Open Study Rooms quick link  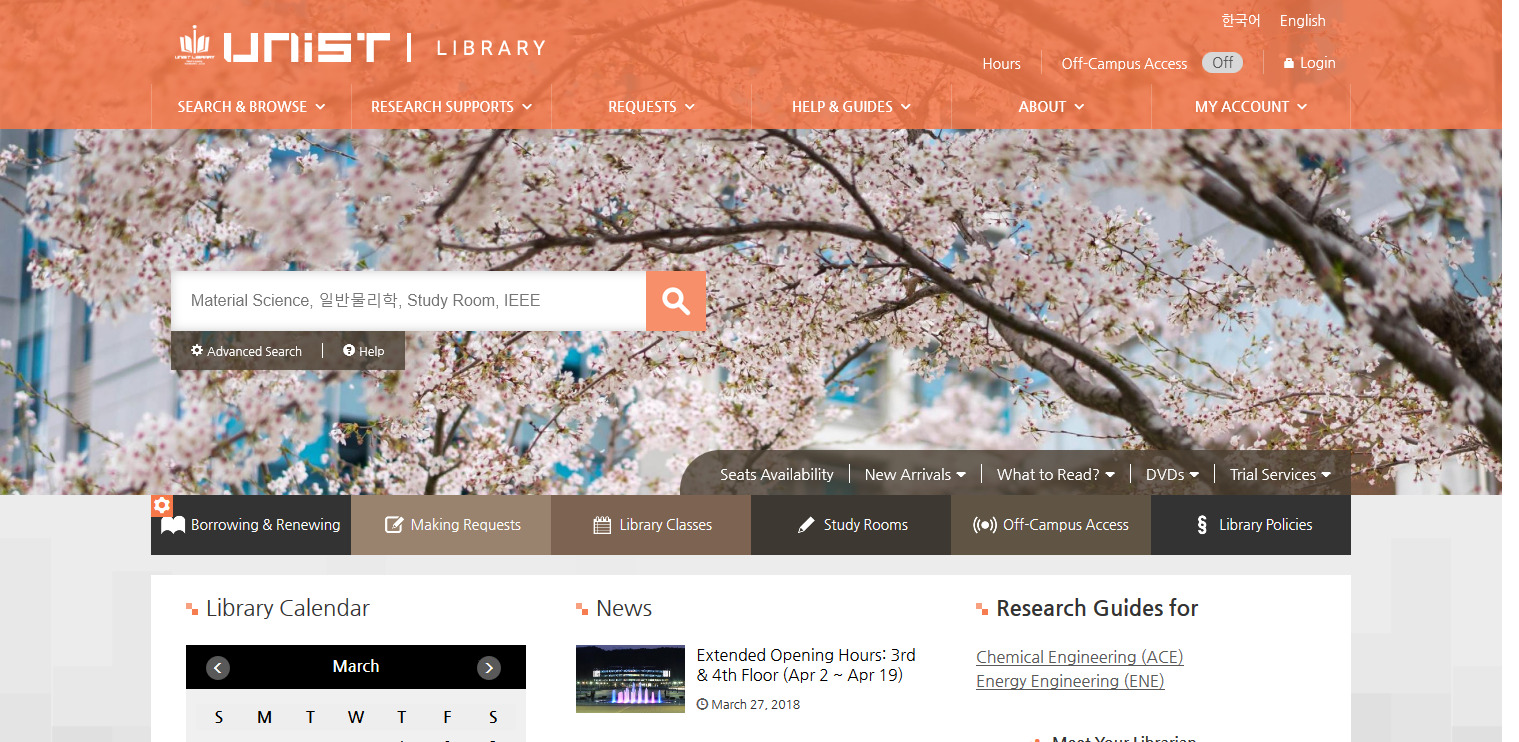pyautogui.click(x=851, y=525)
